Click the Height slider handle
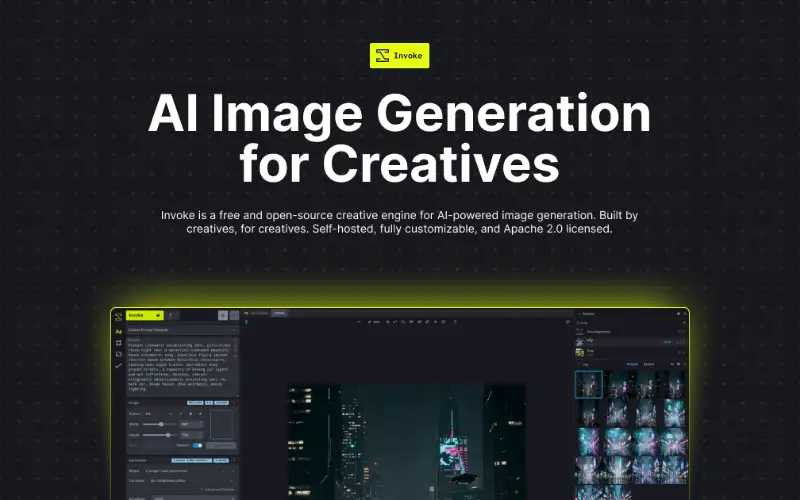 pos(168,435)
